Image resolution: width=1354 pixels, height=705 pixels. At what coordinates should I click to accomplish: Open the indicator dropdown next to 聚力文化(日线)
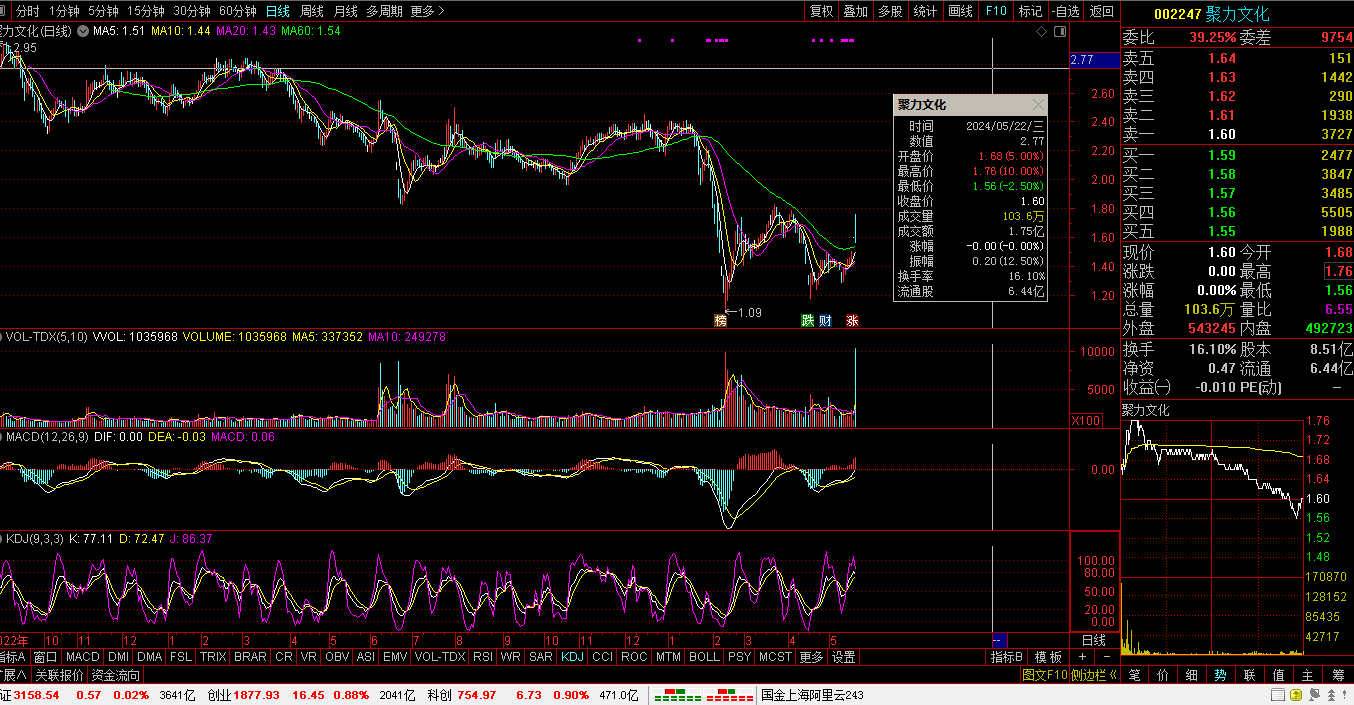pyautogui.click(x=83, y=31)
